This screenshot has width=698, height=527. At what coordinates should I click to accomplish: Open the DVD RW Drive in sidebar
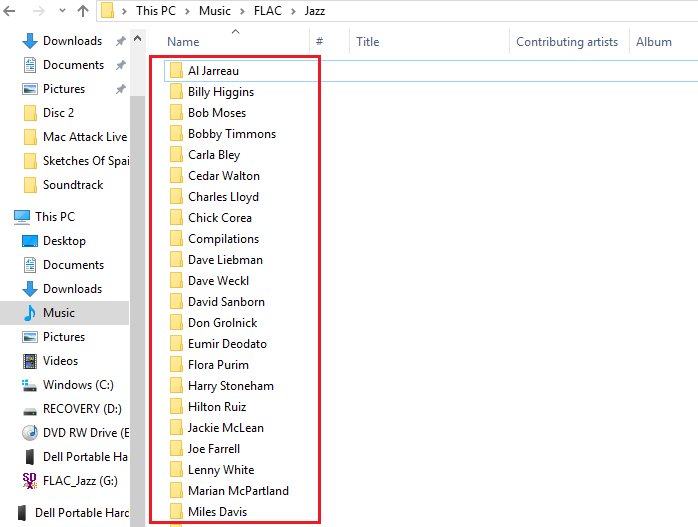[x=85, y=433]
